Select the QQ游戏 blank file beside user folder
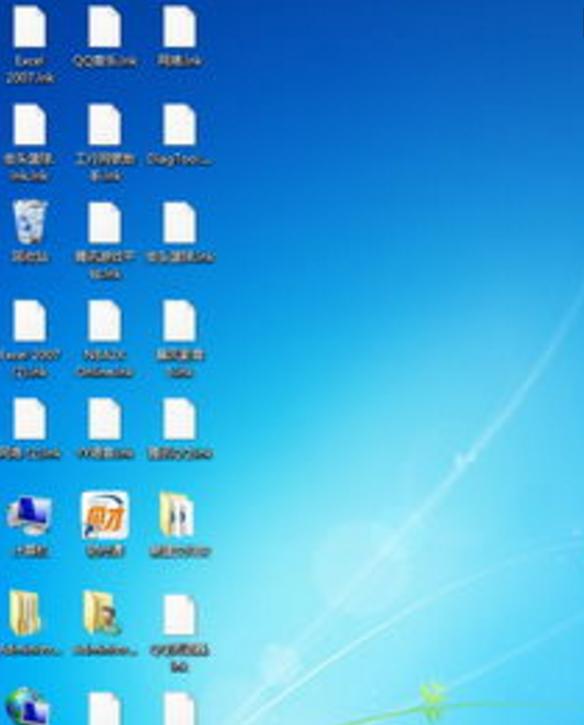This screenshot has width=584, height=725. (180, 616)
